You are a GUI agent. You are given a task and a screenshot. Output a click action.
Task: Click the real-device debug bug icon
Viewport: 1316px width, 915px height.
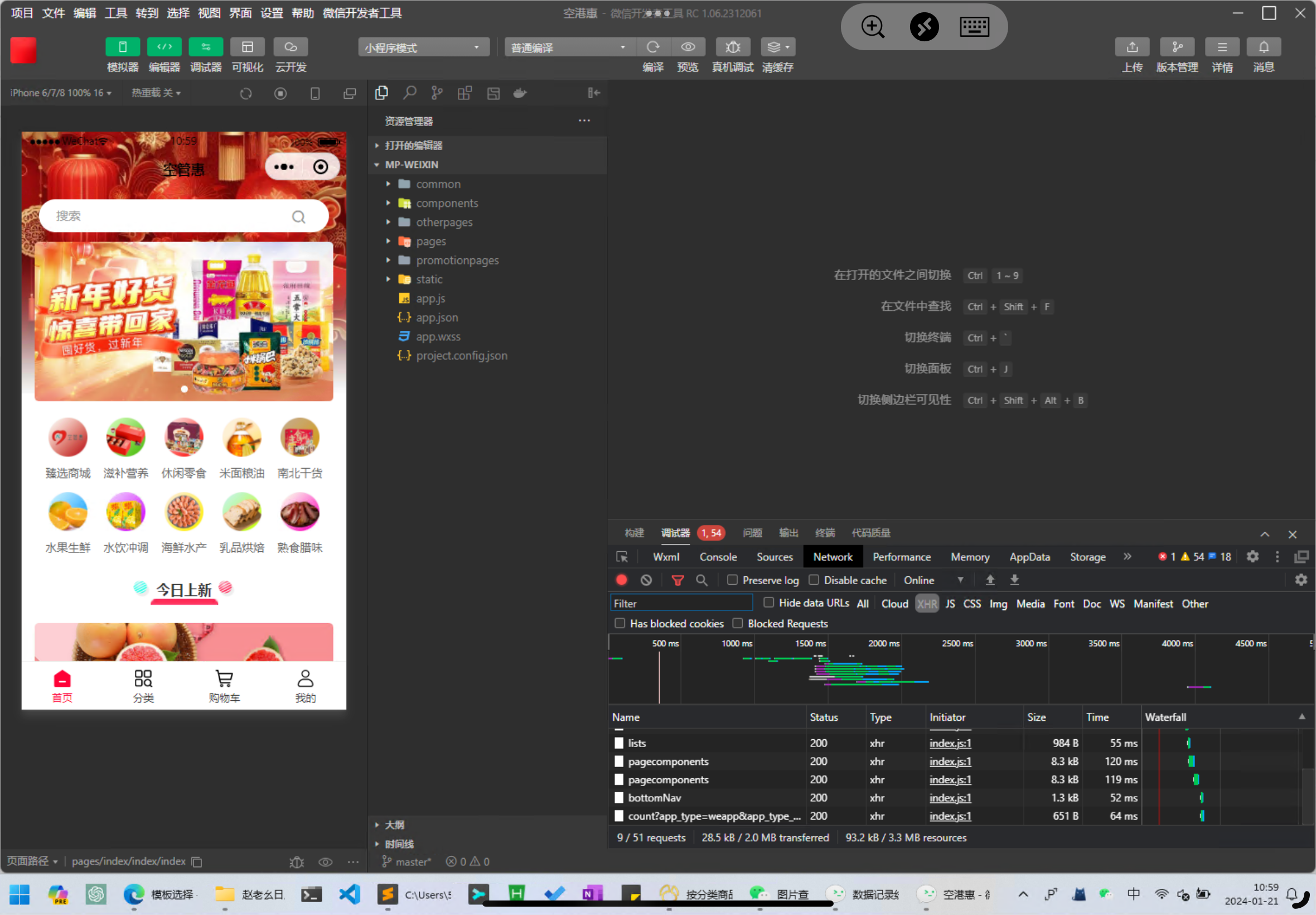coord(732,47)
